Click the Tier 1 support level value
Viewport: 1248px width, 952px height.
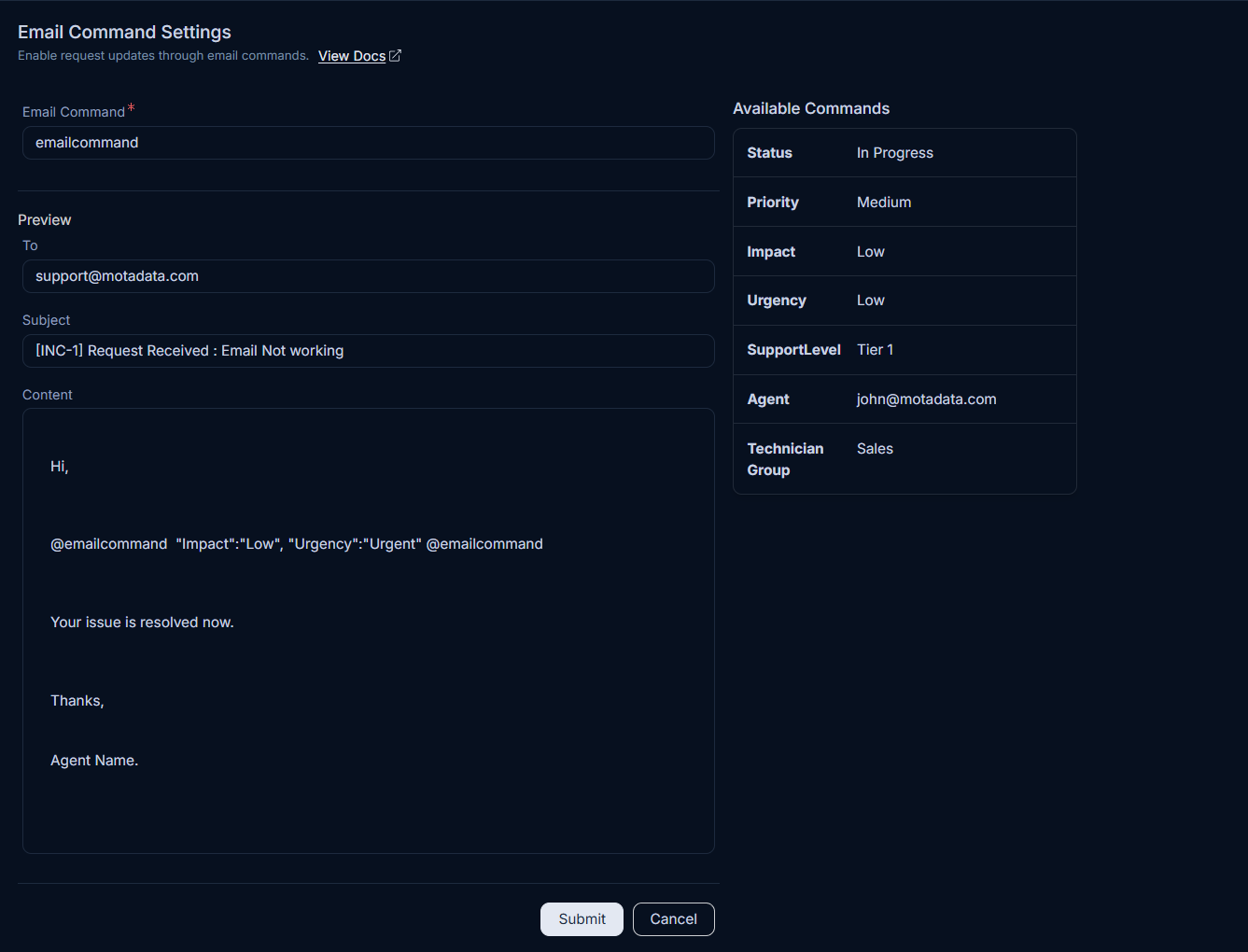[x=876, y=350]
